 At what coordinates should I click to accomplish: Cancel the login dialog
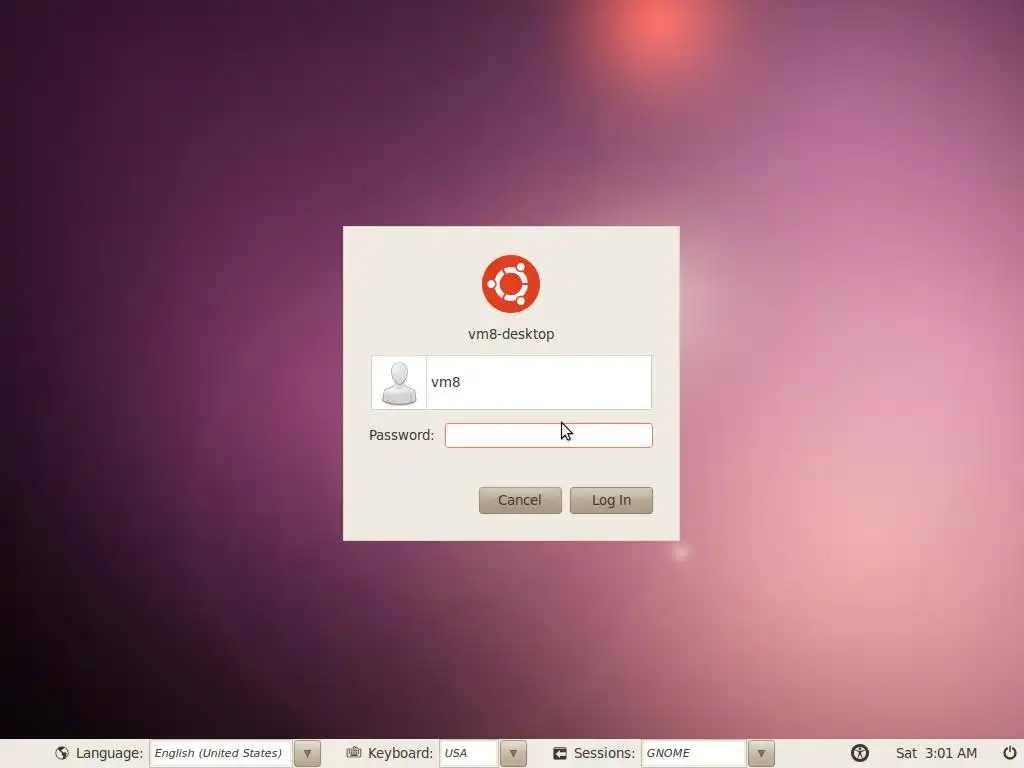[520, 500]
